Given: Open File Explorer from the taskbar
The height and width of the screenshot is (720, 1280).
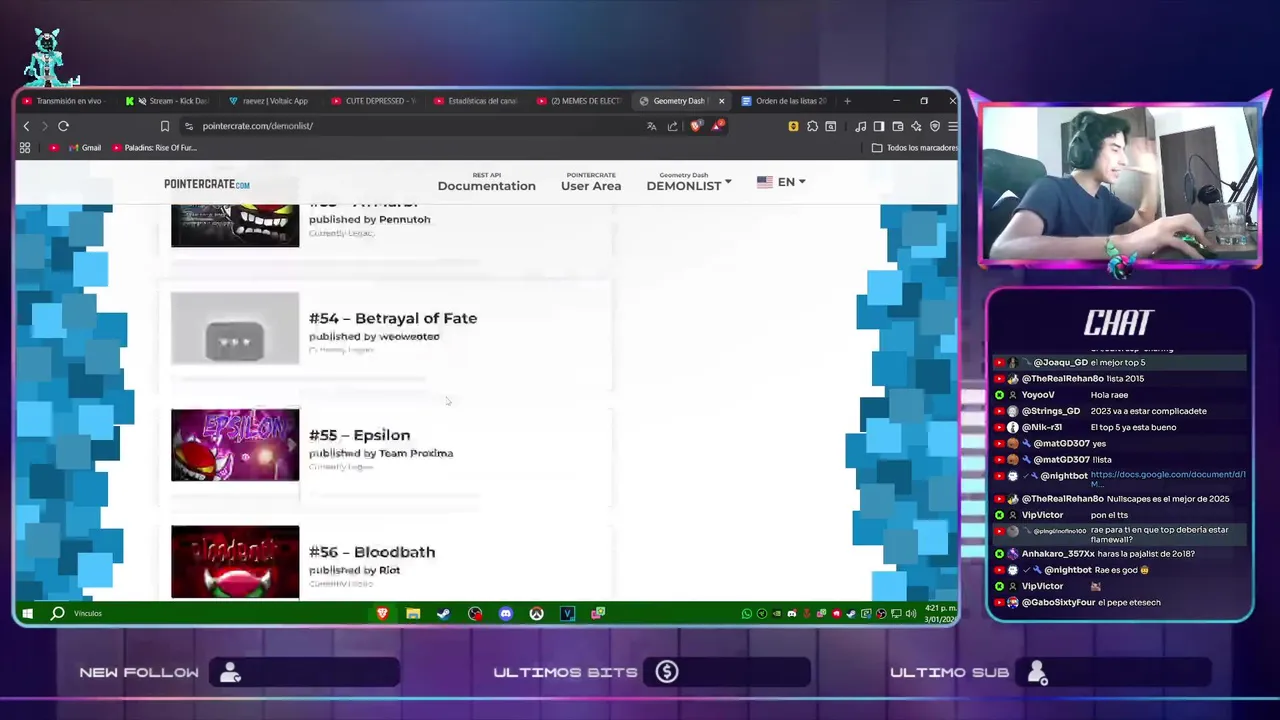Looking at the screenshot, I should point(413,613).
